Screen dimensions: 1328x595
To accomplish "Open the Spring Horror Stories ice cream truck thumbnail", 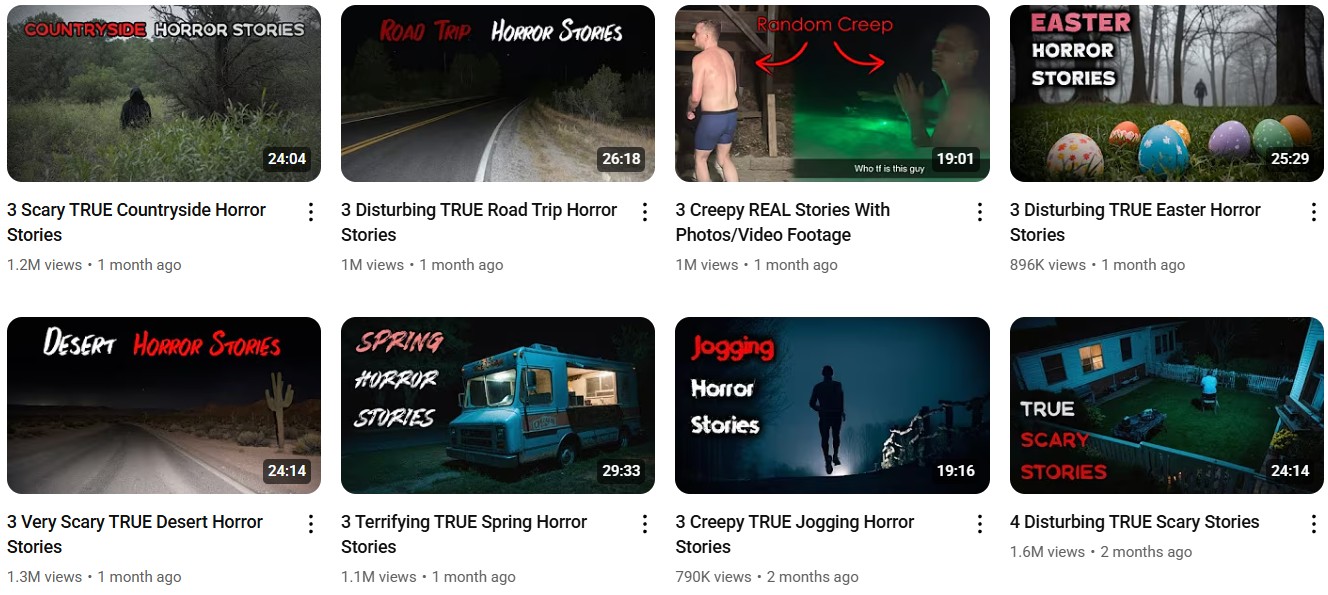I will coord(498,406).
